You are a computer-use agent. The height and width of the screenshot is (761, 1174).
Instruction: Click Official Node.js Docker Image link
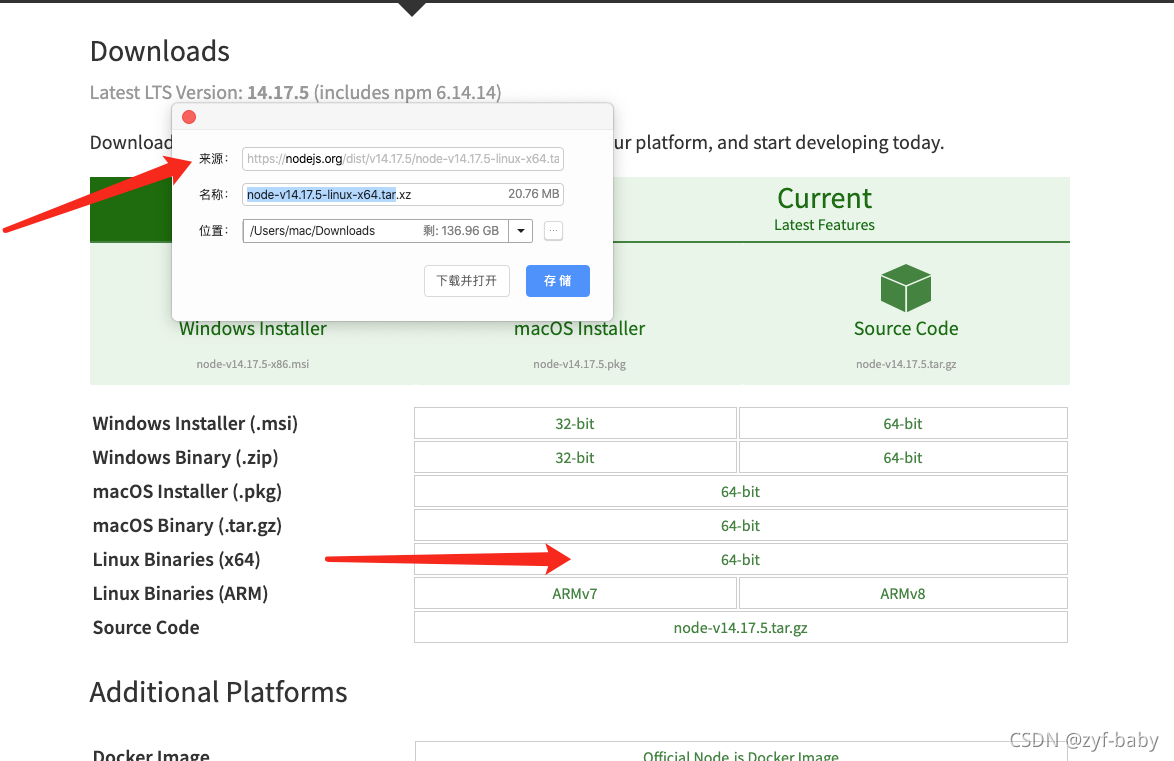click(x=740, y=754)
